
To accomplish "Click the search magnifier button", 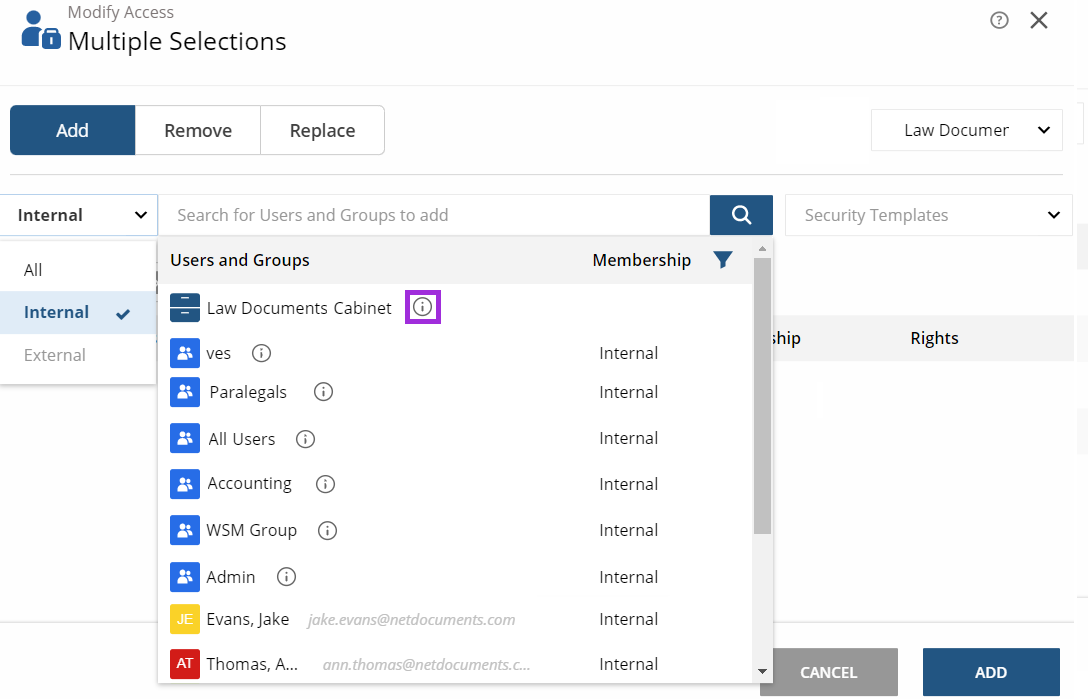I will click(x=741, y=215).
